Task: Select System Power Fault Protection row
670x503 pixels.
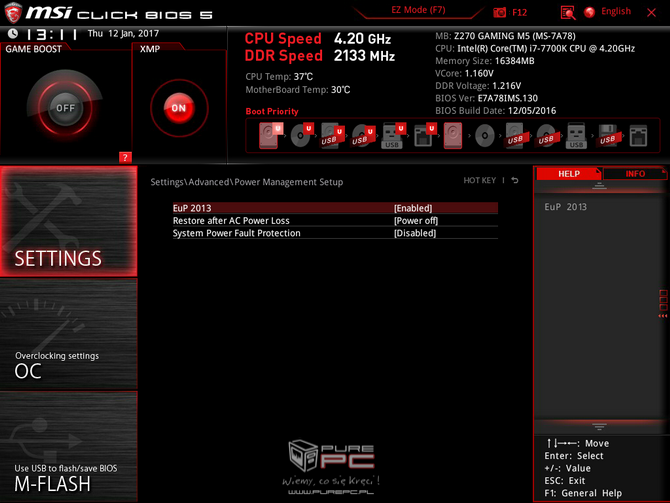Action: 335,233
